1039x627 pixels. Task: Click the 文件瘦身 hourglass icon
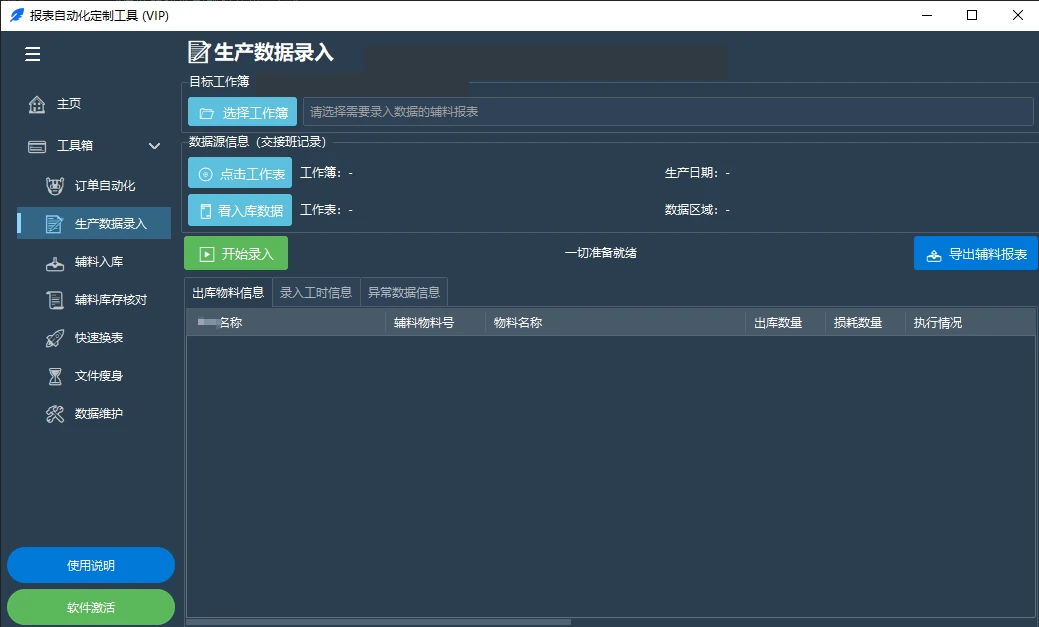point(55,376)
